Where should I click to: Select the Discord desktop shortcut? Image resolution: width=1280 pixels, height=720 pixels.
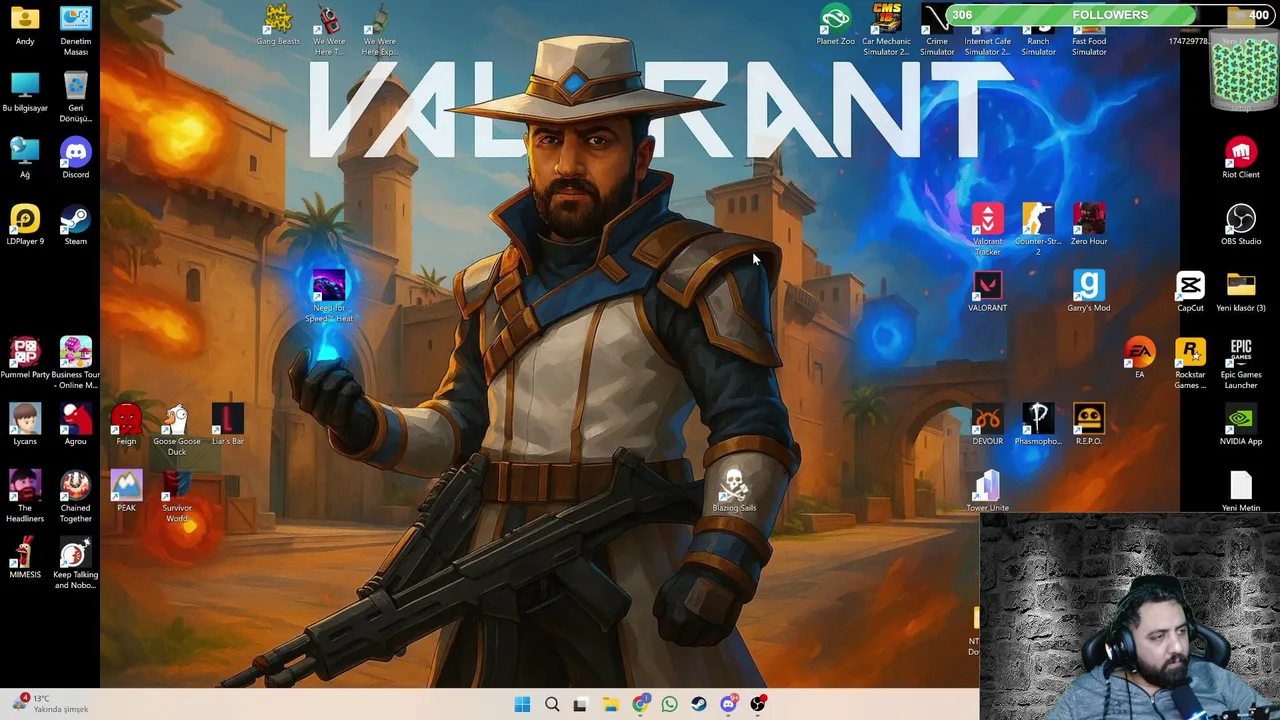tap(76, 159)
